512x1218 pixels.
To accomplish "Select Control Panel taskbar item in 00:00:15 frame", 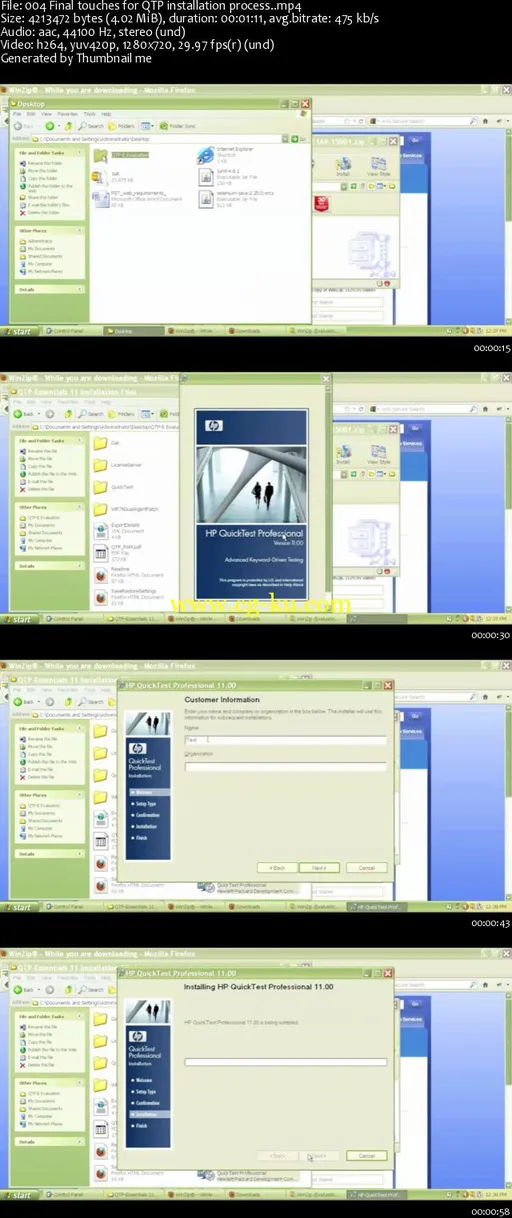I will click(70, 330).
